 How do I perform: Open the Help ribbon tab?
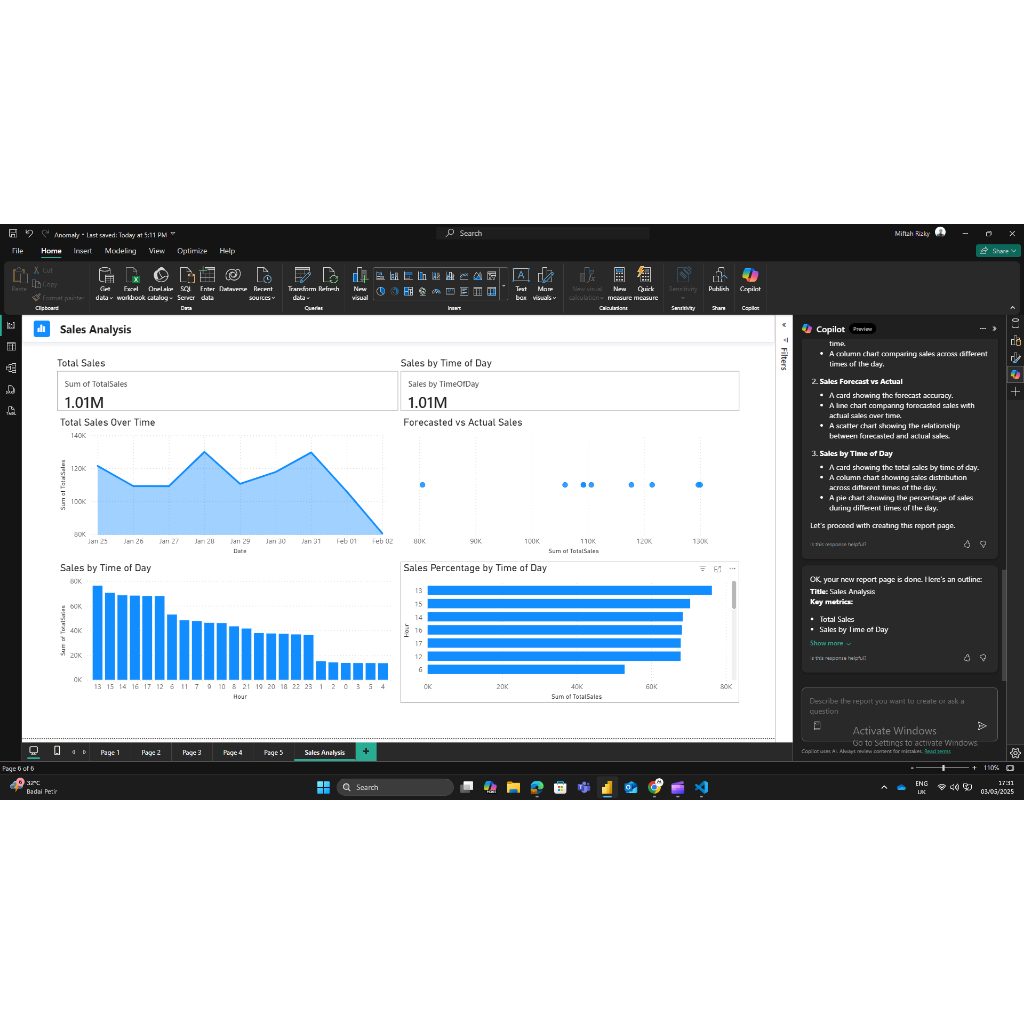tap(227, 251)
